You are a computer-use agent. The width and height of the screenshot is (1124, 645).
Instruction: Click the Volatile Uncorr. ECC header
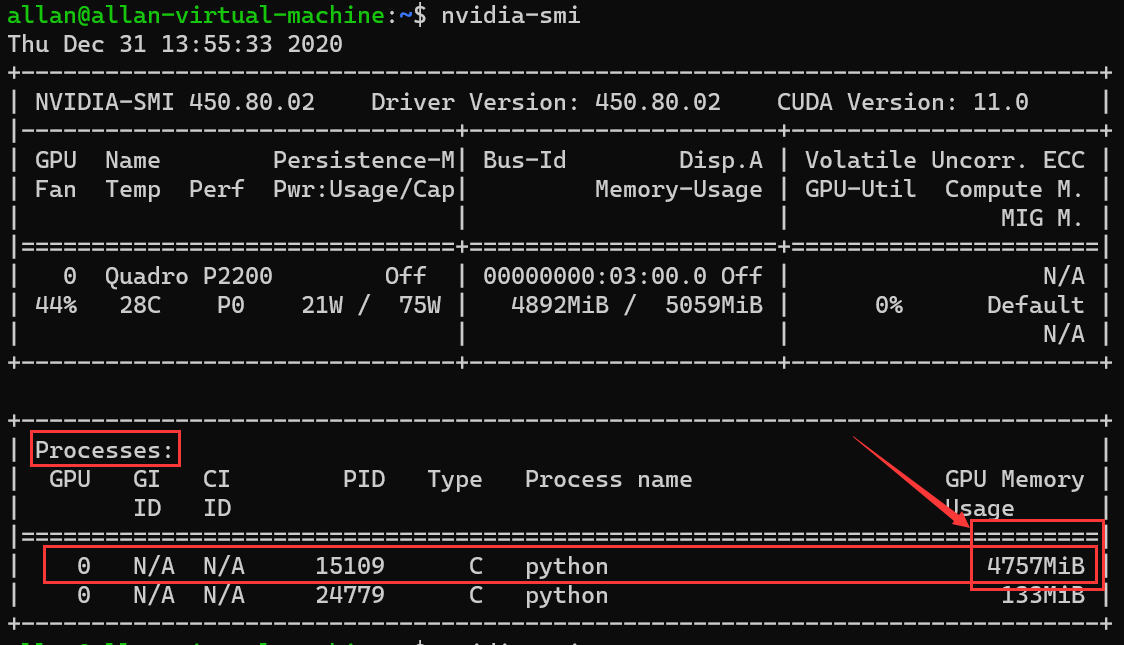945,161
